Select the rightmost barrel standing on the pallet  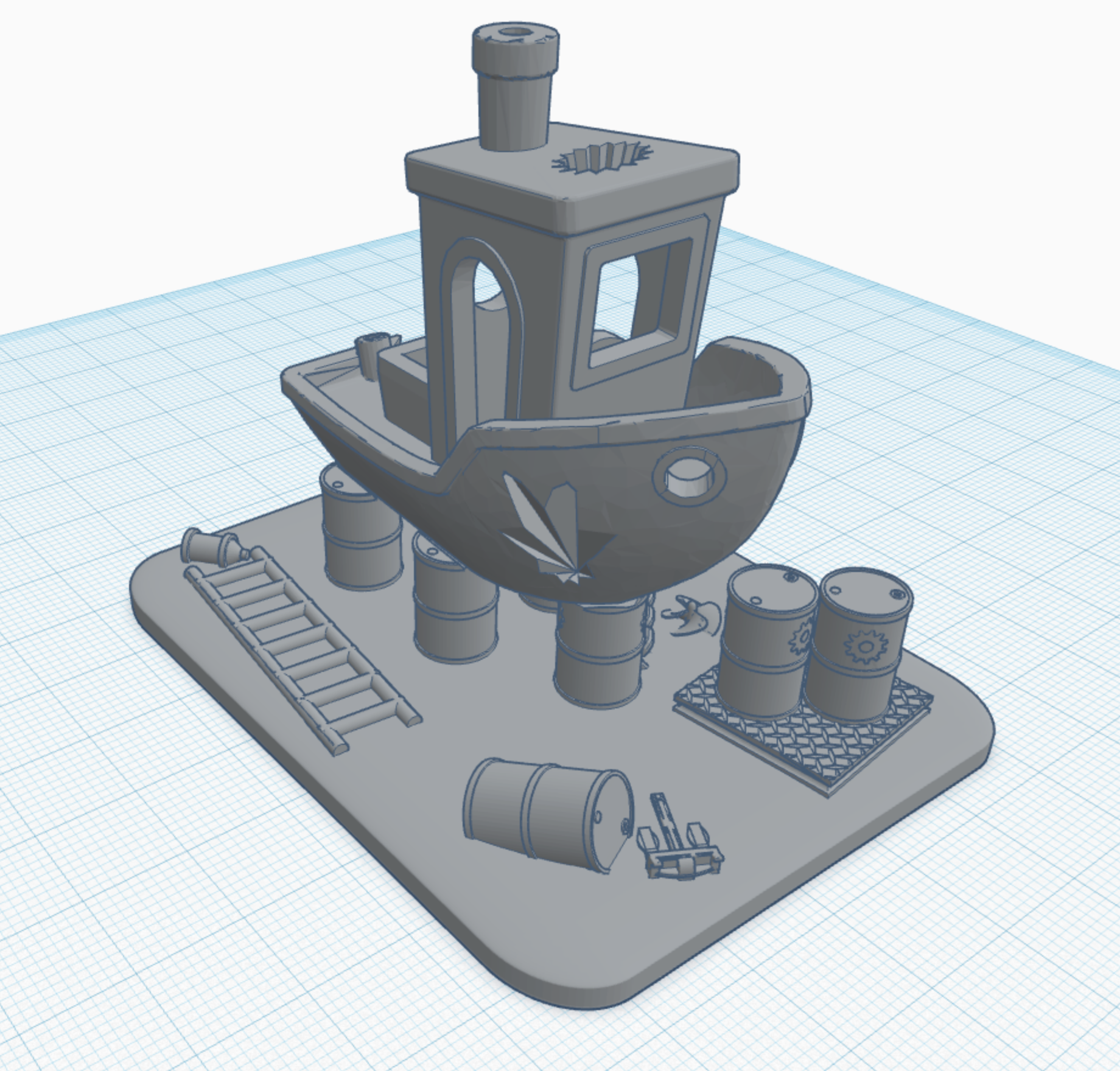coord(858,646)
